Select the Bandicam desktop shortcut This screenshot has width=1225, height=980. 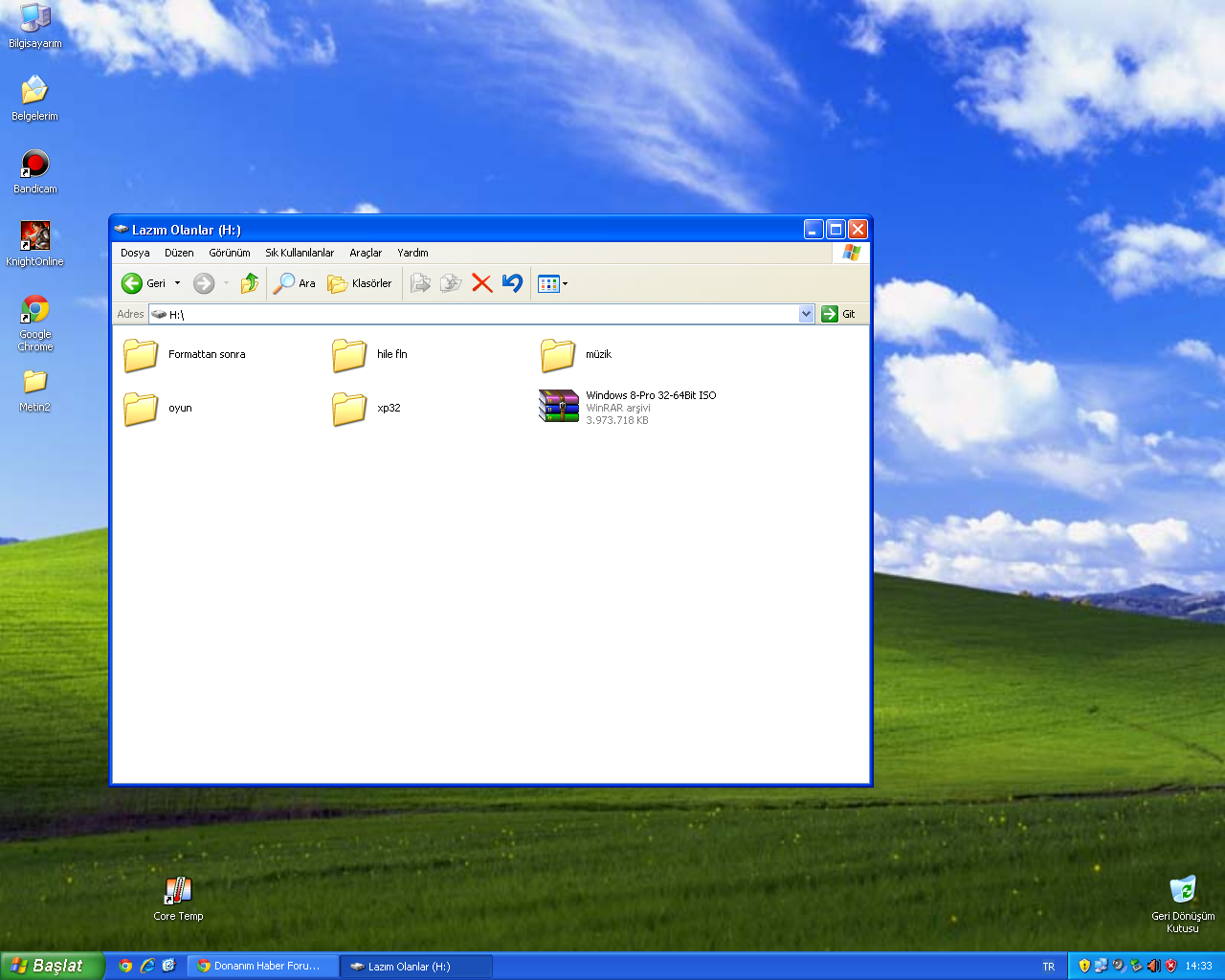(x=35, y=172)
